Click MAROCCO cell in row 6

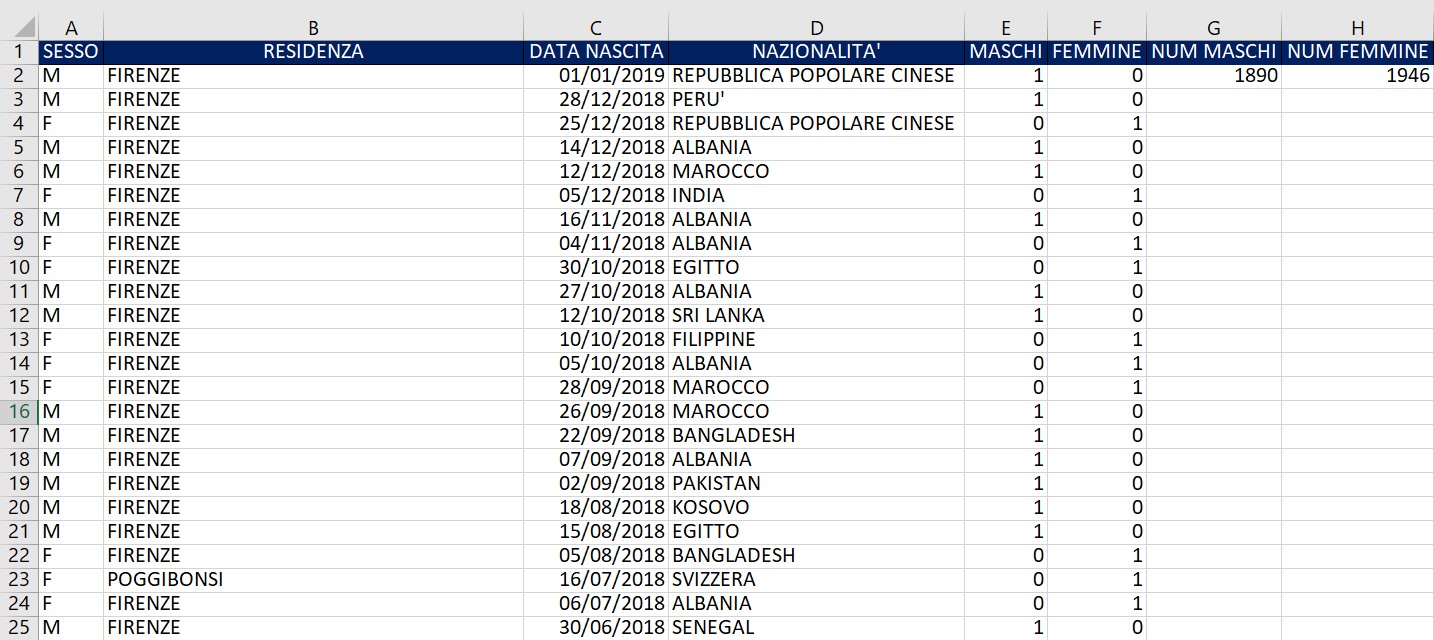tap(816, 171)
